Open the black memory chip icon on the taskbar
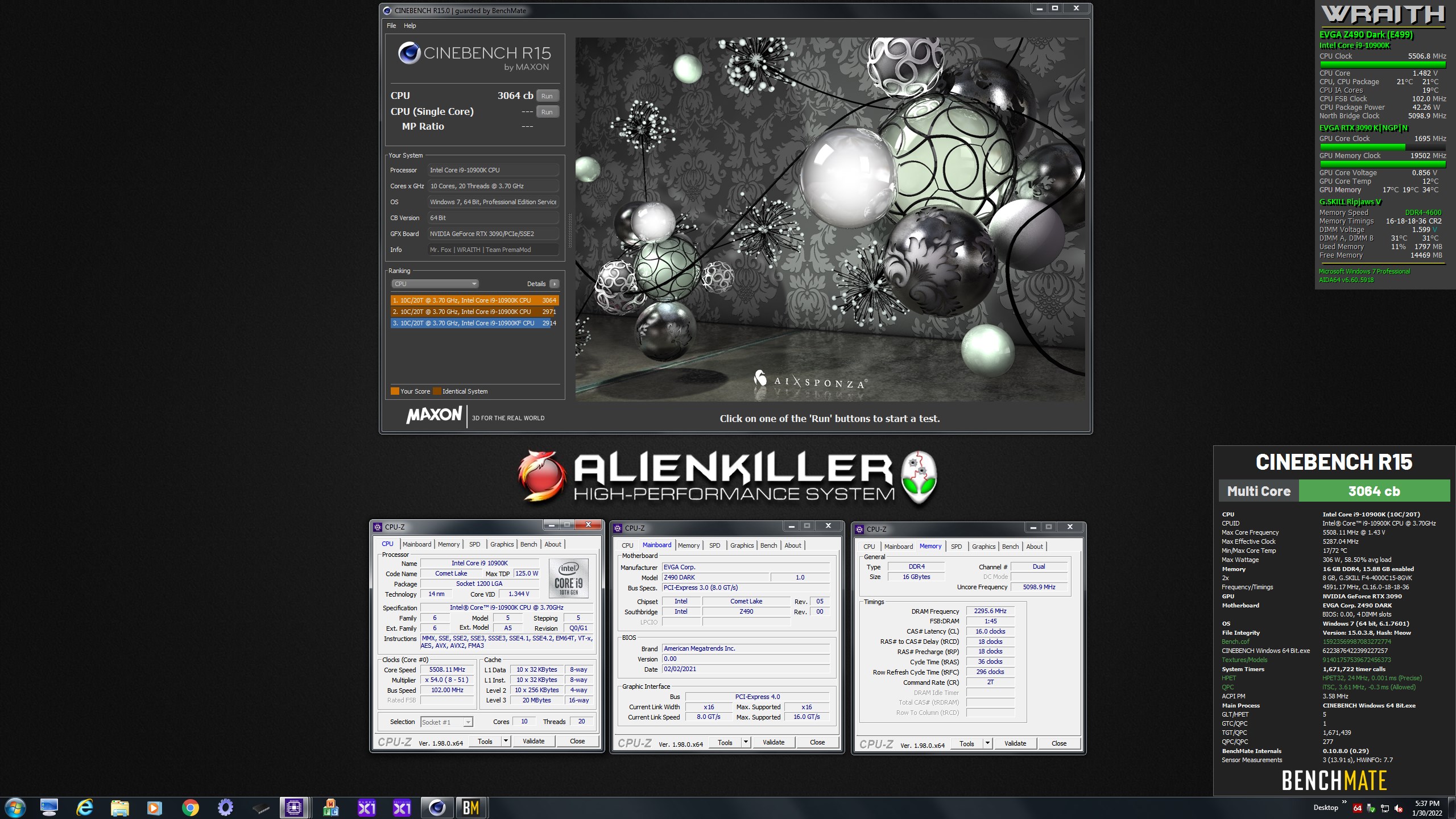This screenshot has width=1456, height=819. (260, 808)
